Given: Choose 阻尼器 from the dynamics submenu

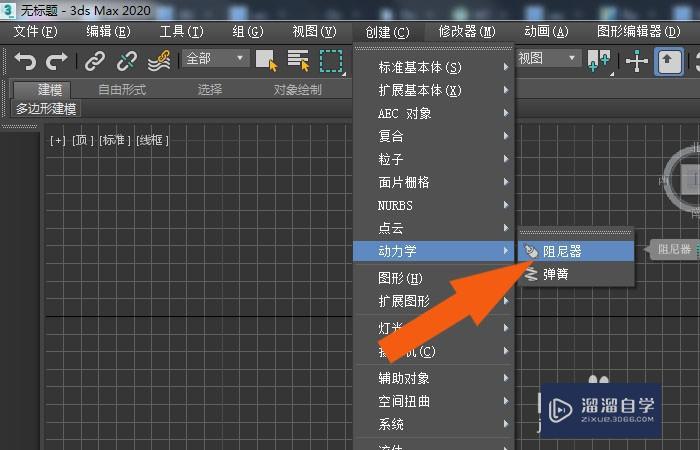Looking at the screenshot, I should coord(576,251).
